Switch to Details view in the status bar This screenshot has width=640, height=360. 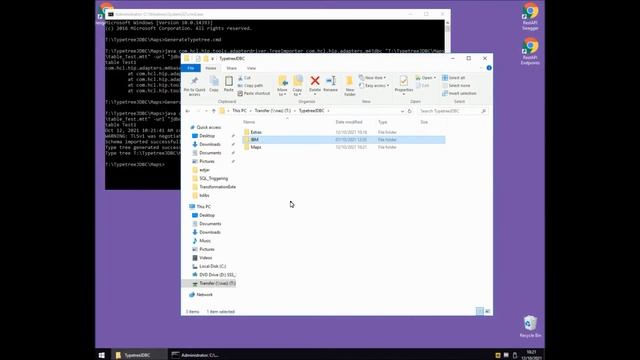click(x=480, y=311)
